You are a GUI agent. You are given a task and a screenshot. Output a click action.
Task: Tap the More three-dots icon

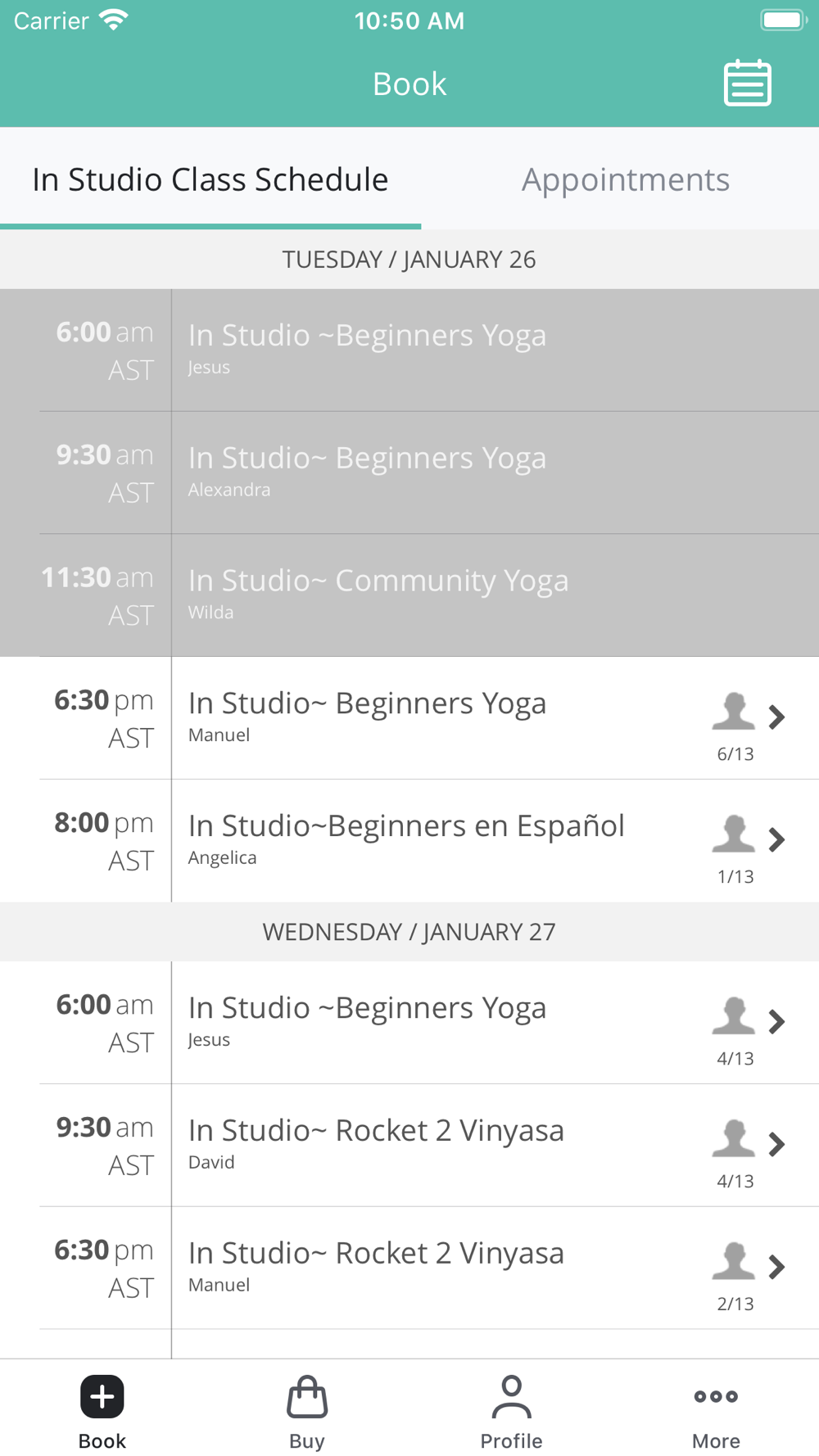click(x=716, y=1396)
